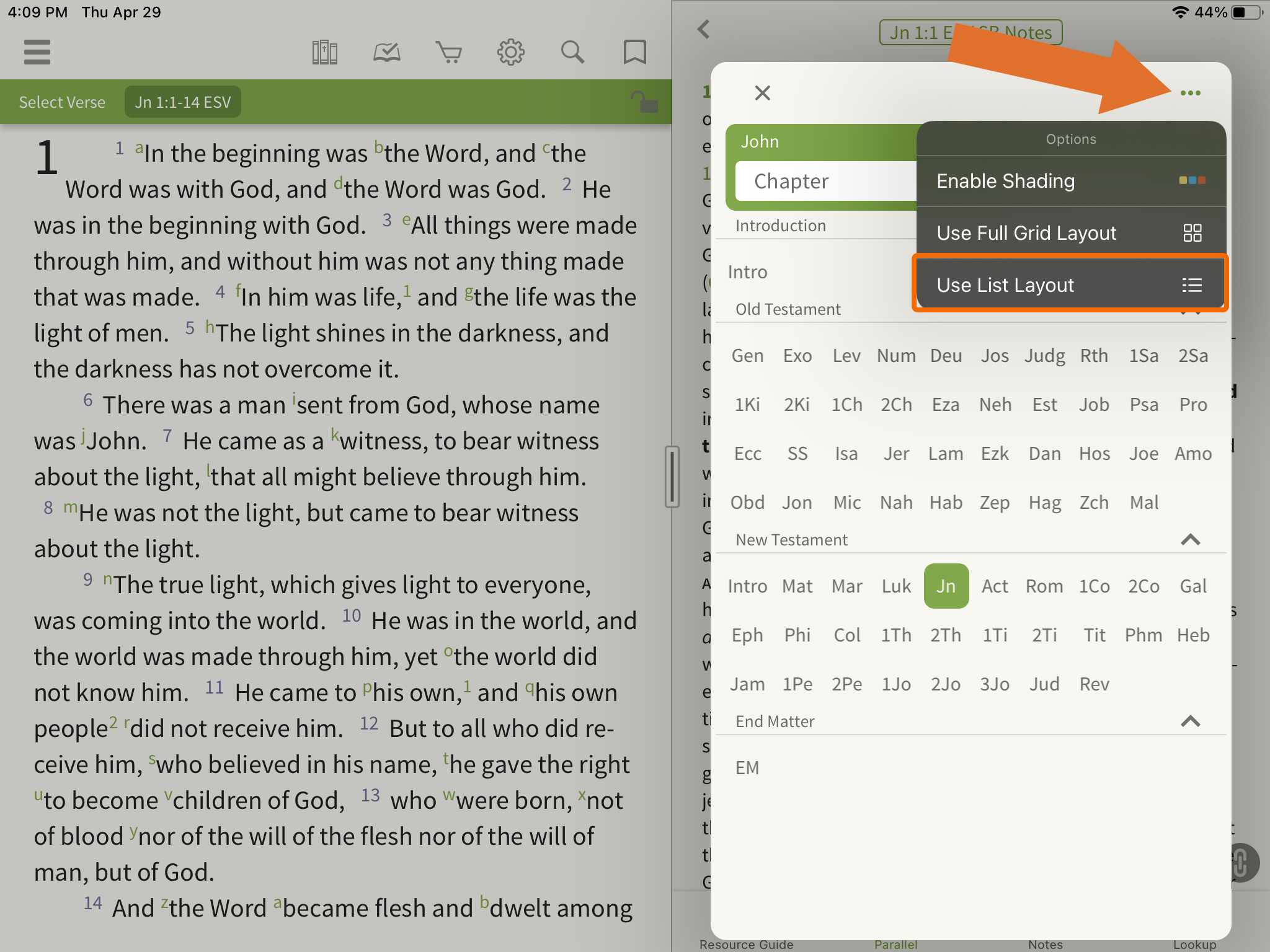Select Luke (Luk) book
The height and width of the screenshot is (952, 1270).
click(x=896, y=586)
